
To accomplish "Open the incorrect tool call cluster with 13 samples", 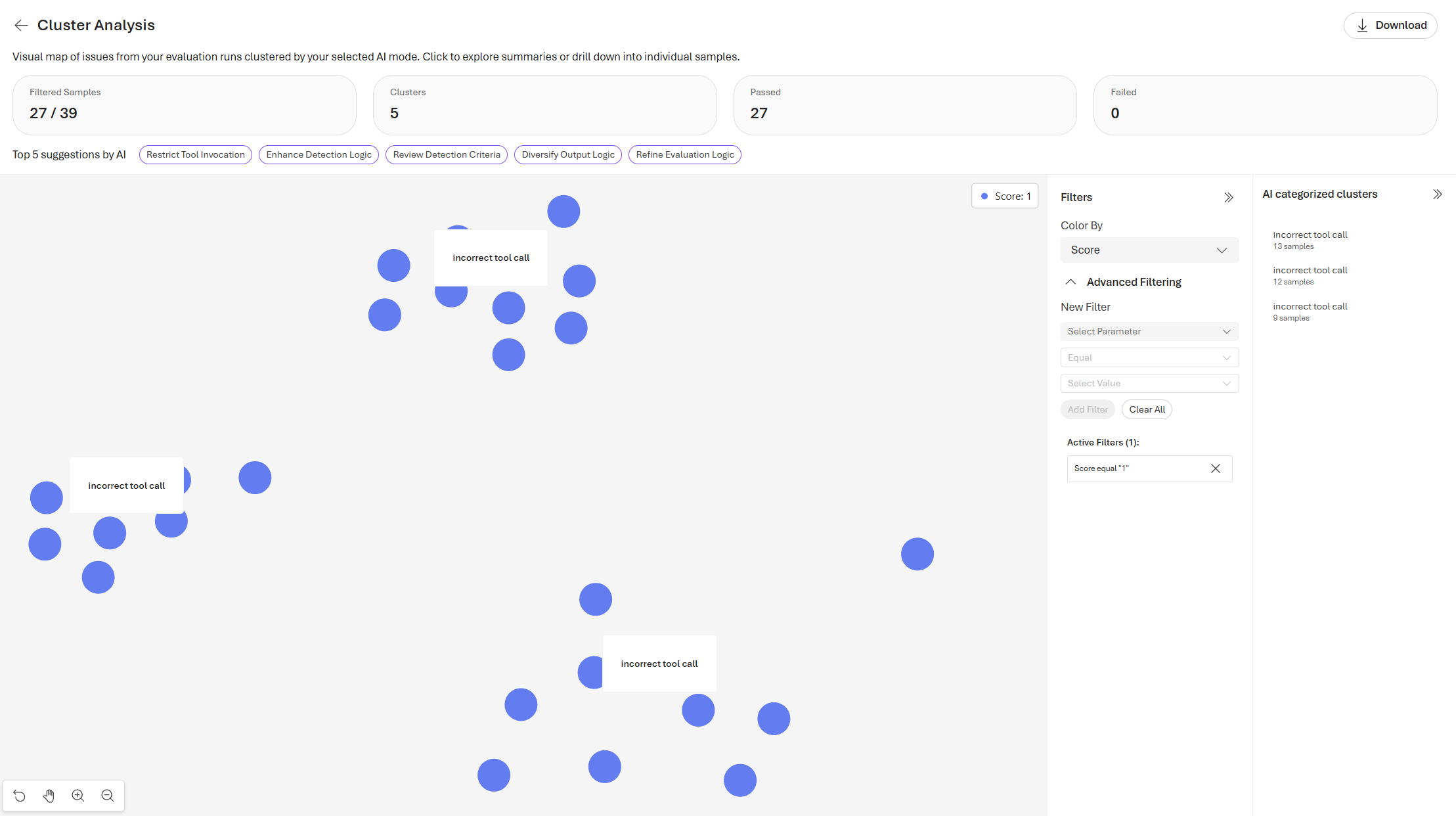I will click(1310, 240).
